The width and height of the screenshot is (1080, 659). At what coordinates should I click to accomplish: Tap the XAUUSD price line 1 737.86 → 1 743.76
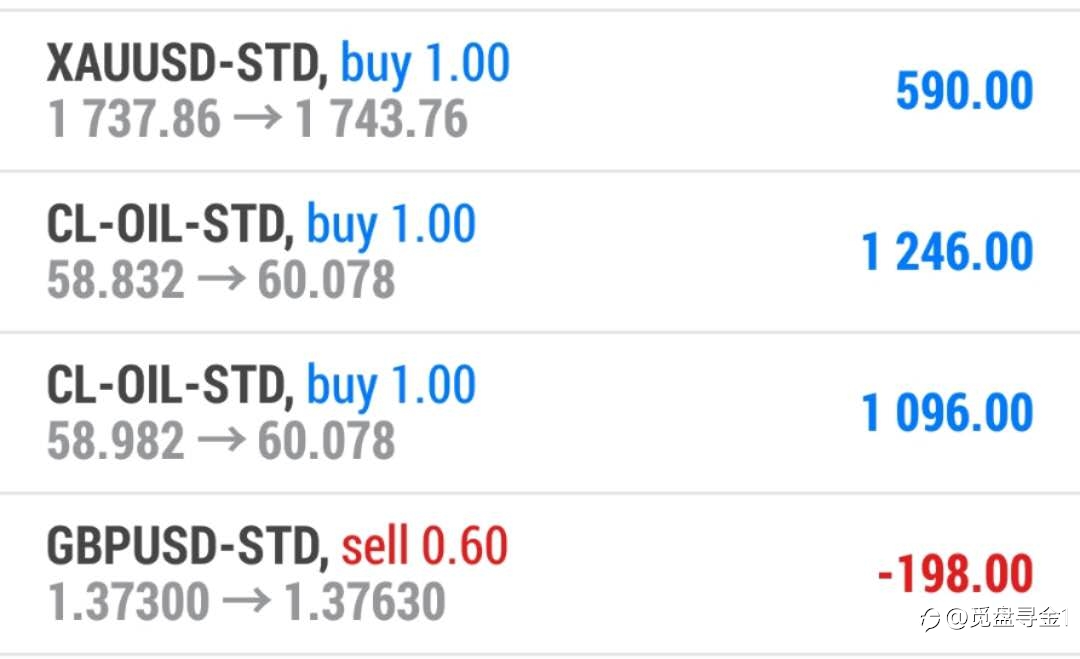pyautogui.click(x=258, y=118)
